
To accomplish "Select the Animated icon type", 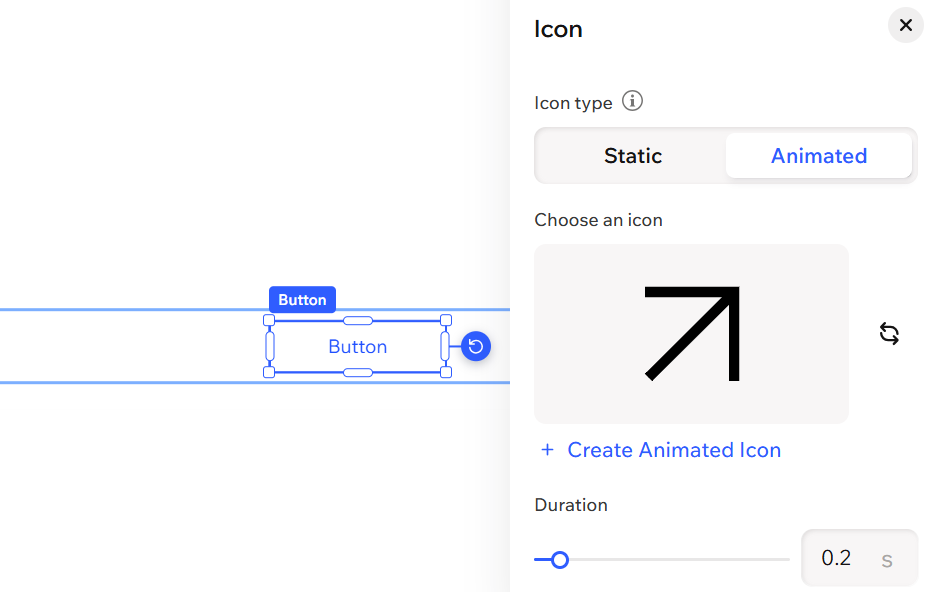I will coord(819,155).
